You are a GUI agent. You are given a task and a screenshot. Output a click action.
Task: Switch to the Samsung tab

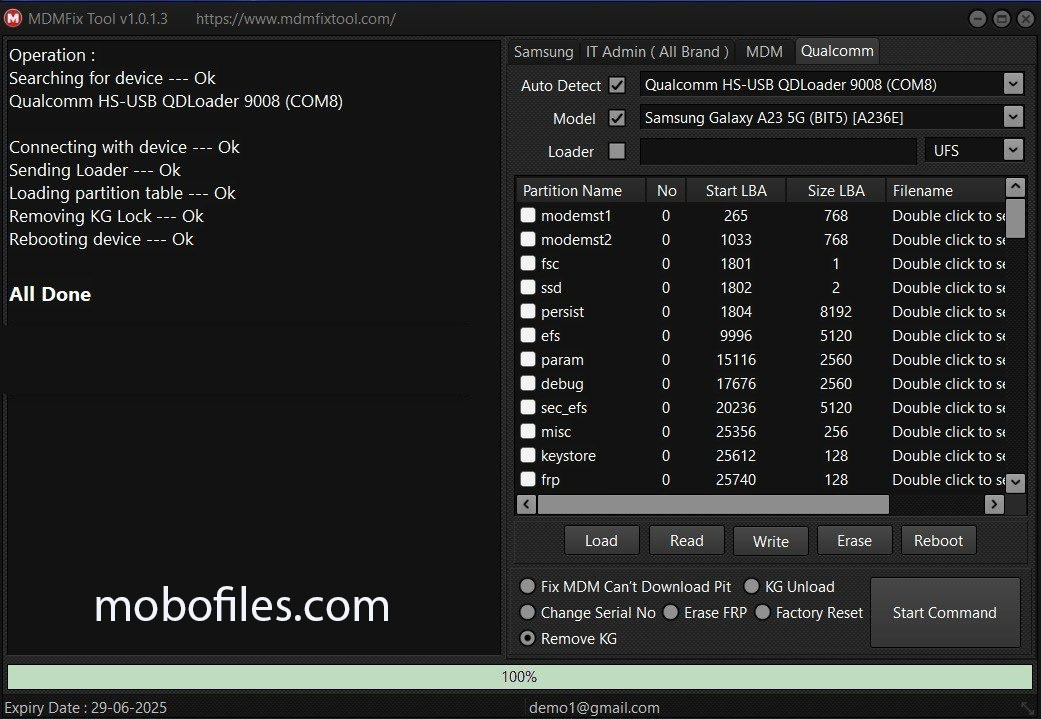click(544, 52)
